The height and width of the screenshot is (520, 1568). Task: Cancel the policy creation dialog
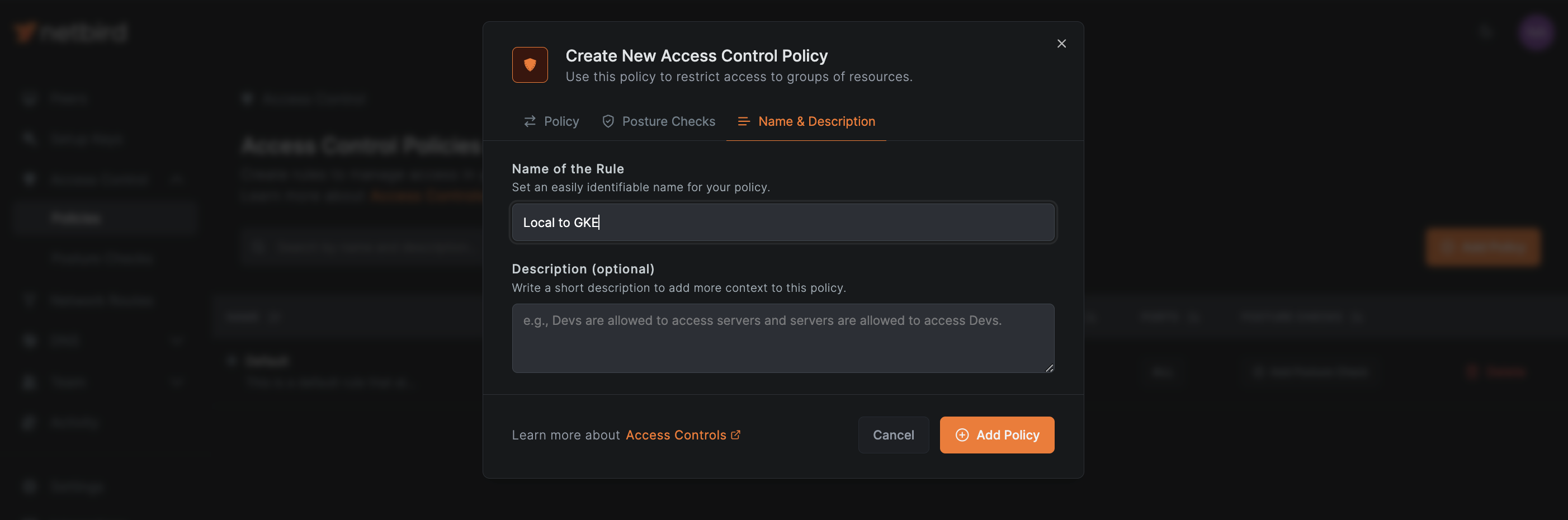893,435
